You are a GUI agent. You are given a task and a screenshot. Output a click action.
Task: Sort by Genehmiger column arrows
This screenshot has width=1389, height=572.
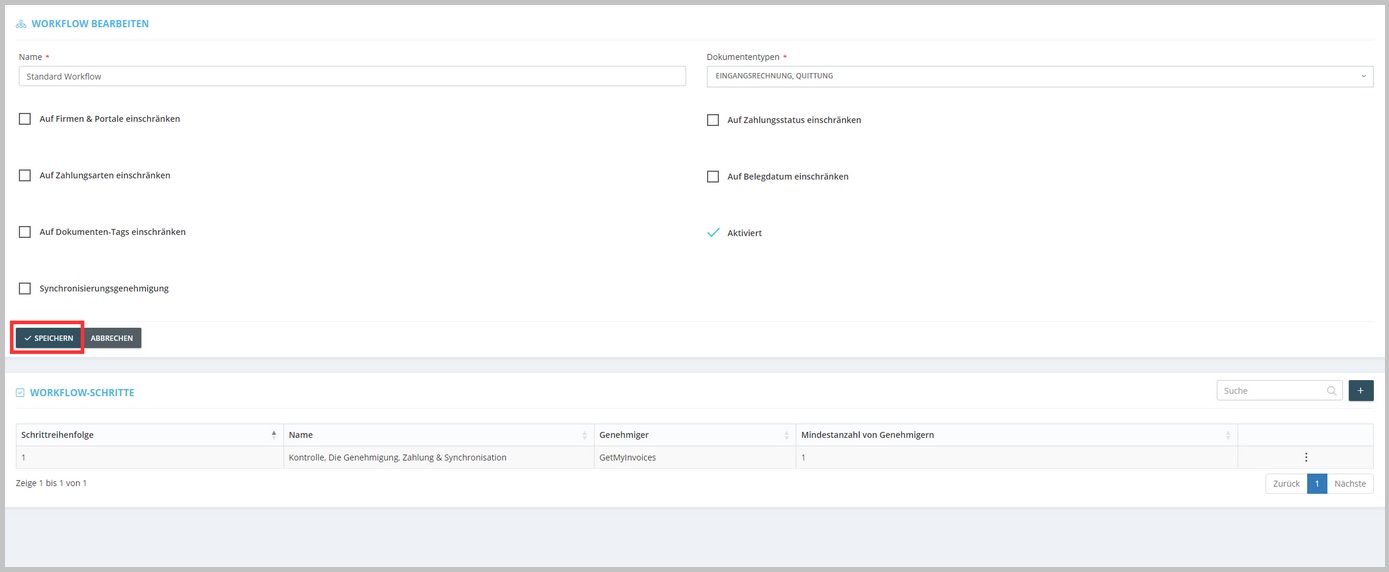(x=787, y=435)
